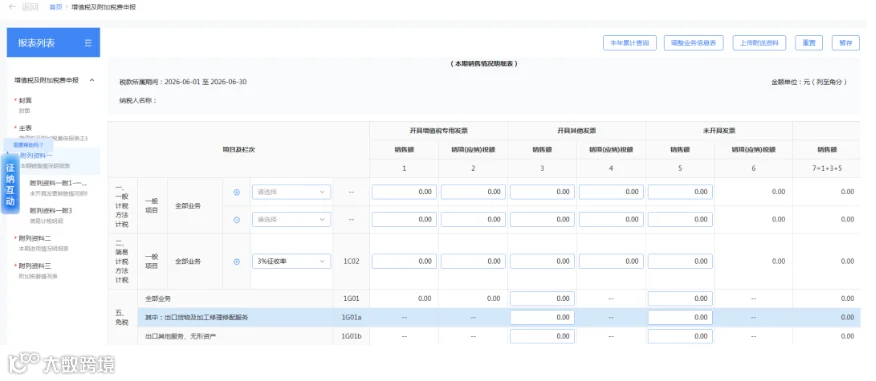
Task: Click the 暂存 button
Action: click(846, 43)
